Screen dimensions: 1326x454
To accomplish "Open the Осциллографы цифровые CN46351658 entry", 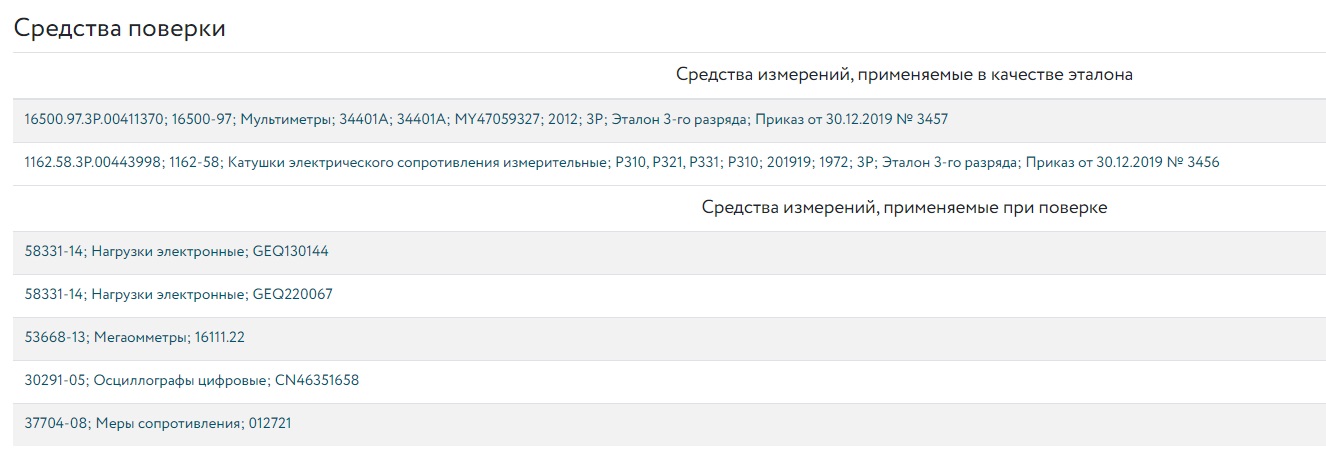I will (191, 381).
